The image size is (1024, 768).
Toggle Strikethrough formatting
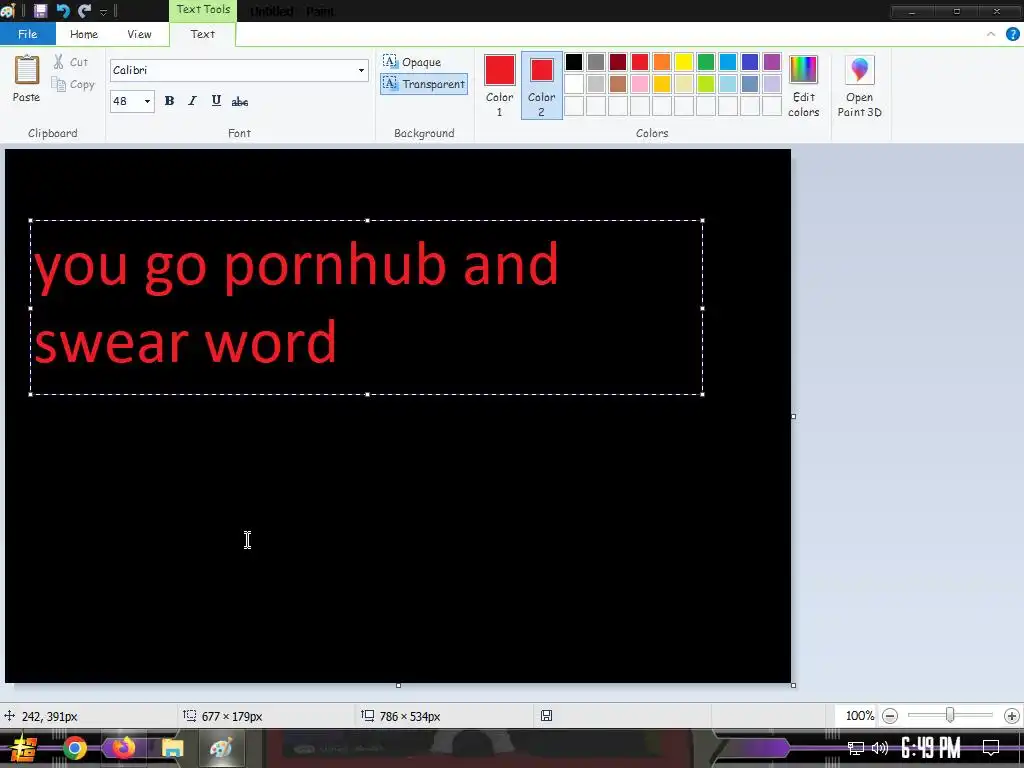240,101
